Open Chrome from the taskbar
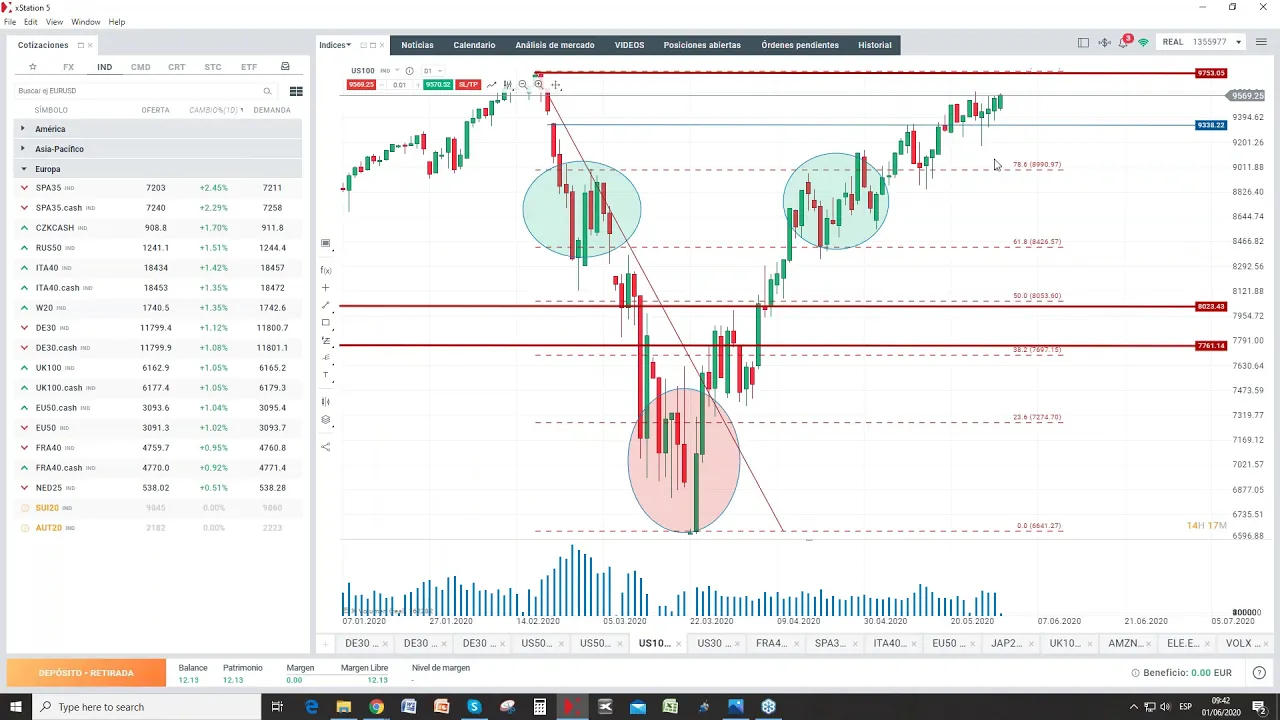The height and width of the screenshot is (720, 1280). [x=376, y=707]
